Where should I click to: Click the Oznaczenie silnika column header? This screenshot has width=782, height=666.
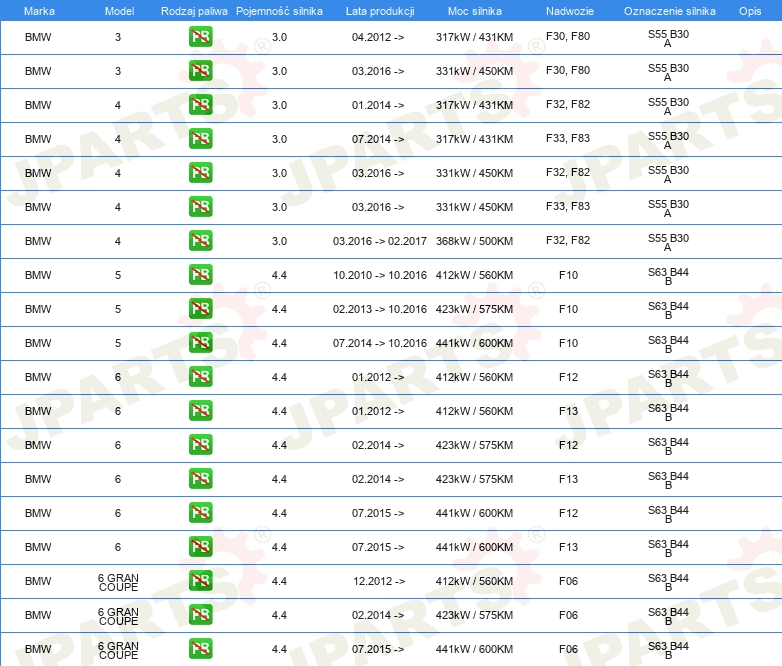click(669, 11)
